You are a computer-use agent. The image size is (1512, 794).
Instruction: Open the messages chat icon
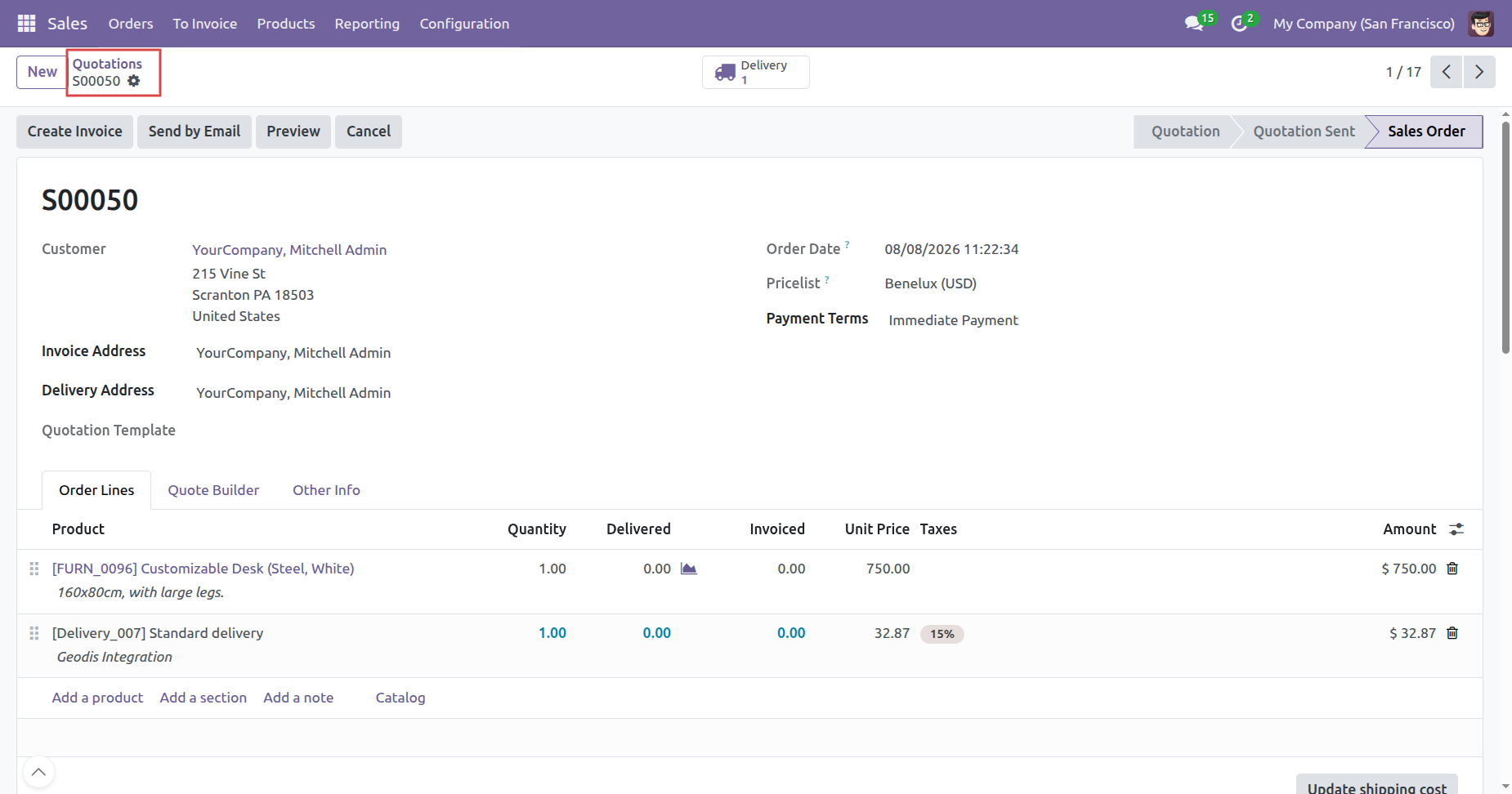[x=1194, y=24]
